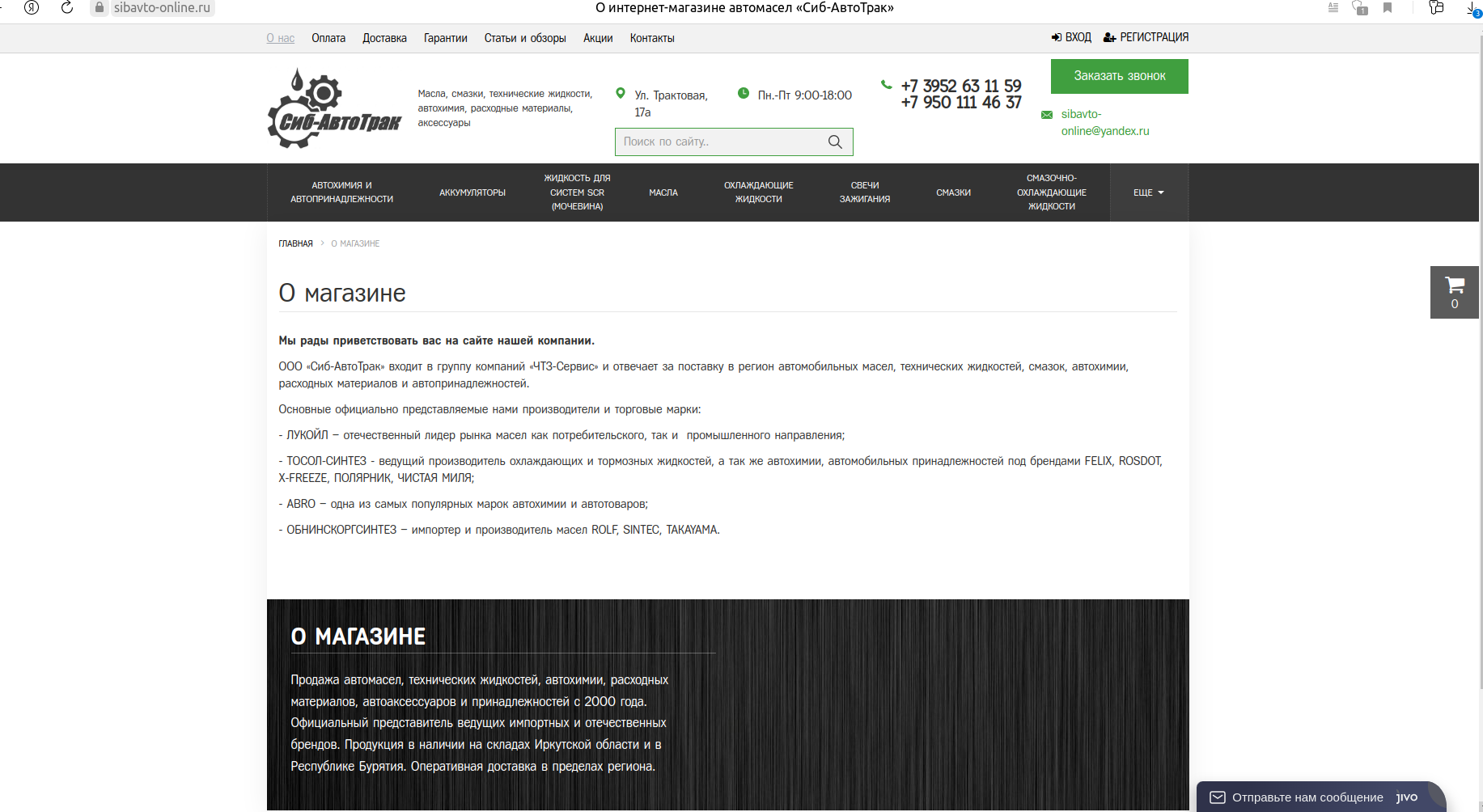Open the Охлаждающие жидкости category
Viewport: 1483px width, 812px height.
(759, 192)
